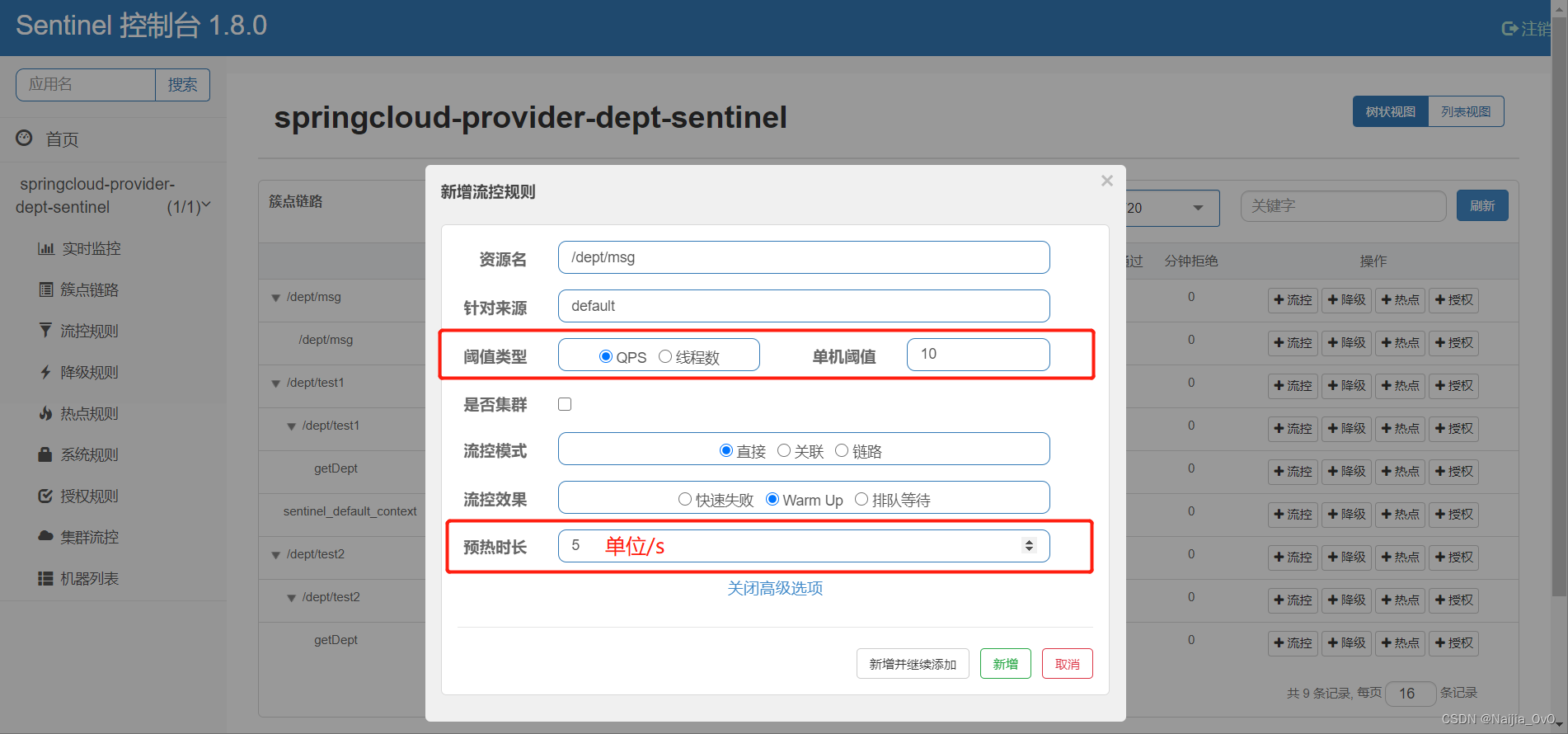The height and width of the screenshot is (734, 1568).
Task: Switch to 树状视图 tab
Action: [1390, 111]
